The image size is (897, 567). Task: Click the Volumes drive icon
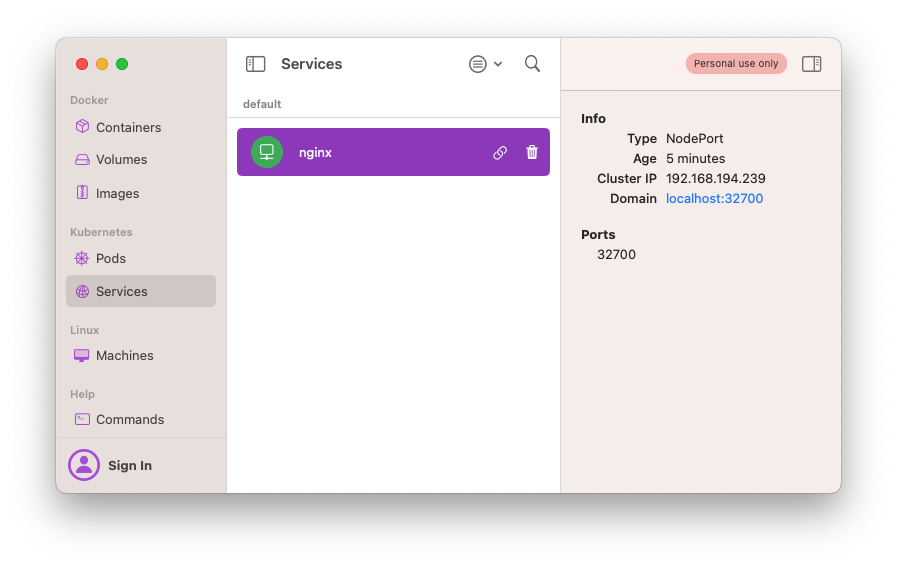coord(82,160)
